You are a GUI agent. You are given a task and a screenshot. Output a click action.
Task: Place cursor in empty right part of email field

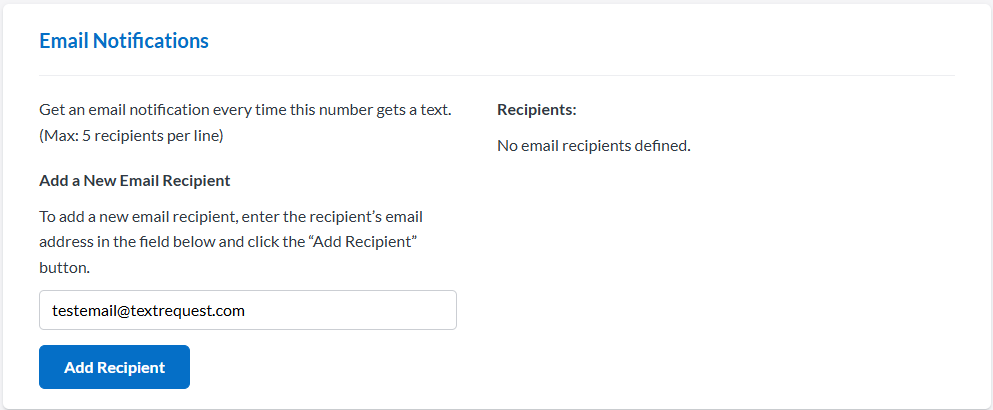point(380,310)
